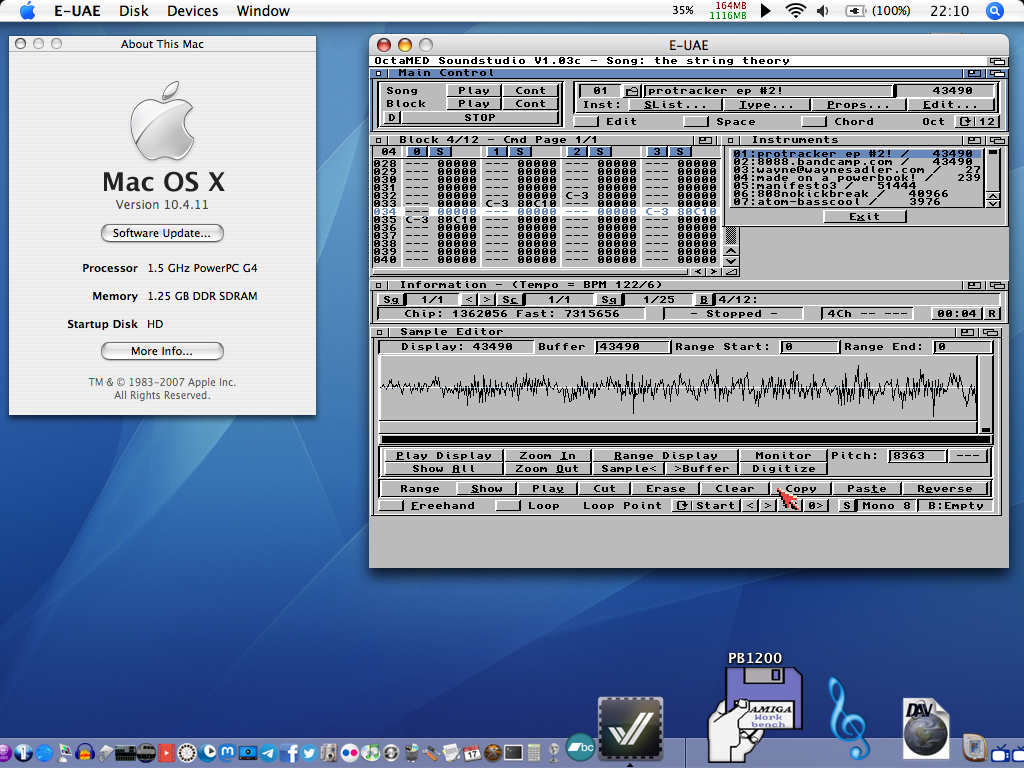This screenshot has width=1024, height=768.
Task: Open the blue treble clef dock app
Action: click(849, 718)
